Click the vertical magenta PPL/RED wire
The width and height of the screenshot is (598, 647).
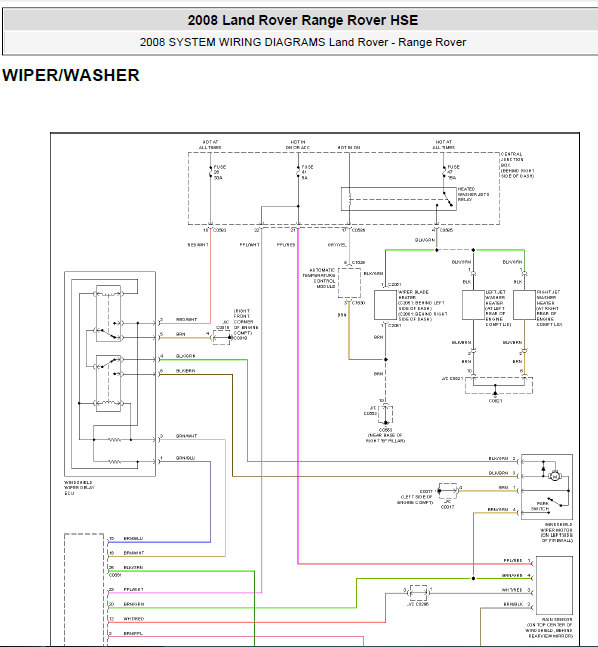click(298, 396)
